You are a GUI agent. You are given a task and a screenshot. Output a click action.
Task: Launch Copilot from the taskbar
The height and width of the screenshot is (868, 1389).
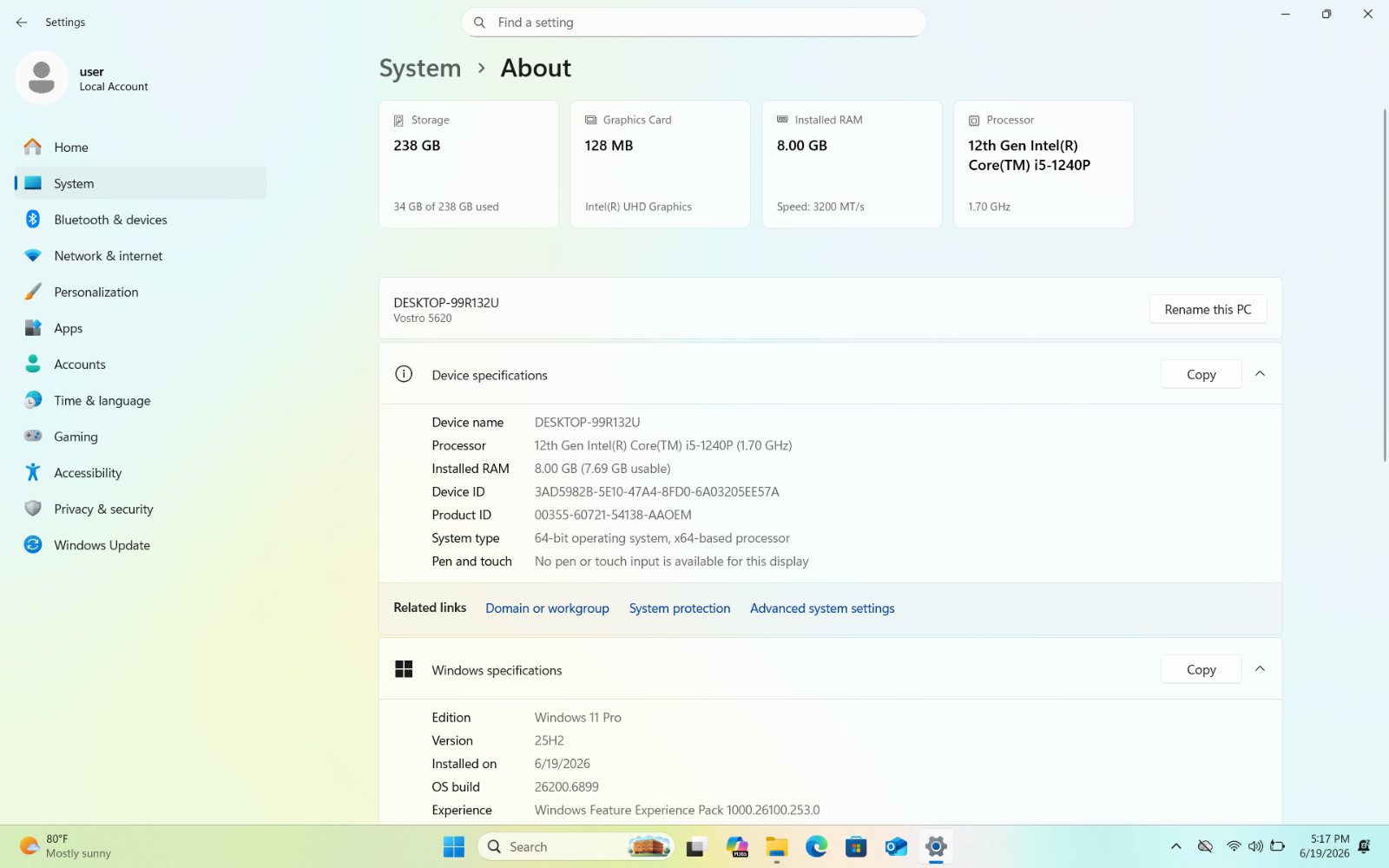tap(737, 847)
